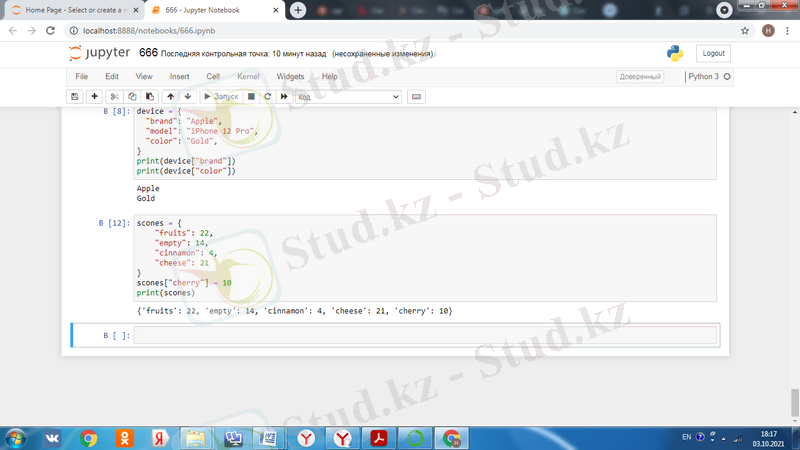800x450 pixels.
Task: Open the Help menu
Action: (x=330, y=77)
